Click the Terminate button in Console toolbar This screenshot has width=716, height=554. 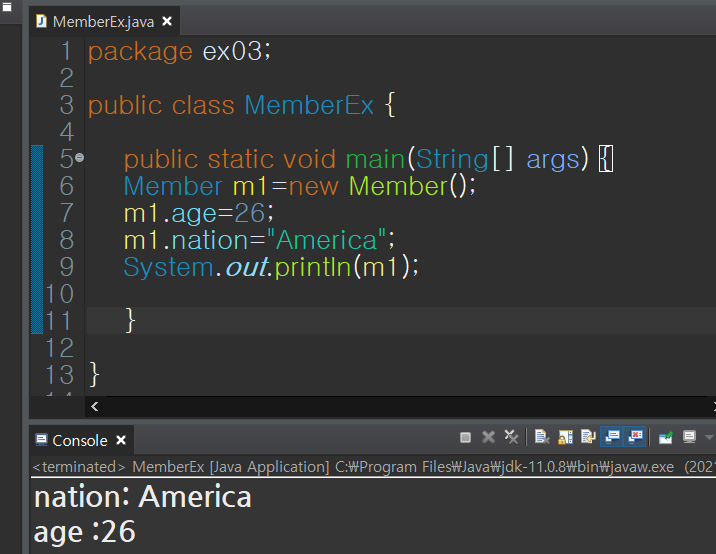[465, 438]
